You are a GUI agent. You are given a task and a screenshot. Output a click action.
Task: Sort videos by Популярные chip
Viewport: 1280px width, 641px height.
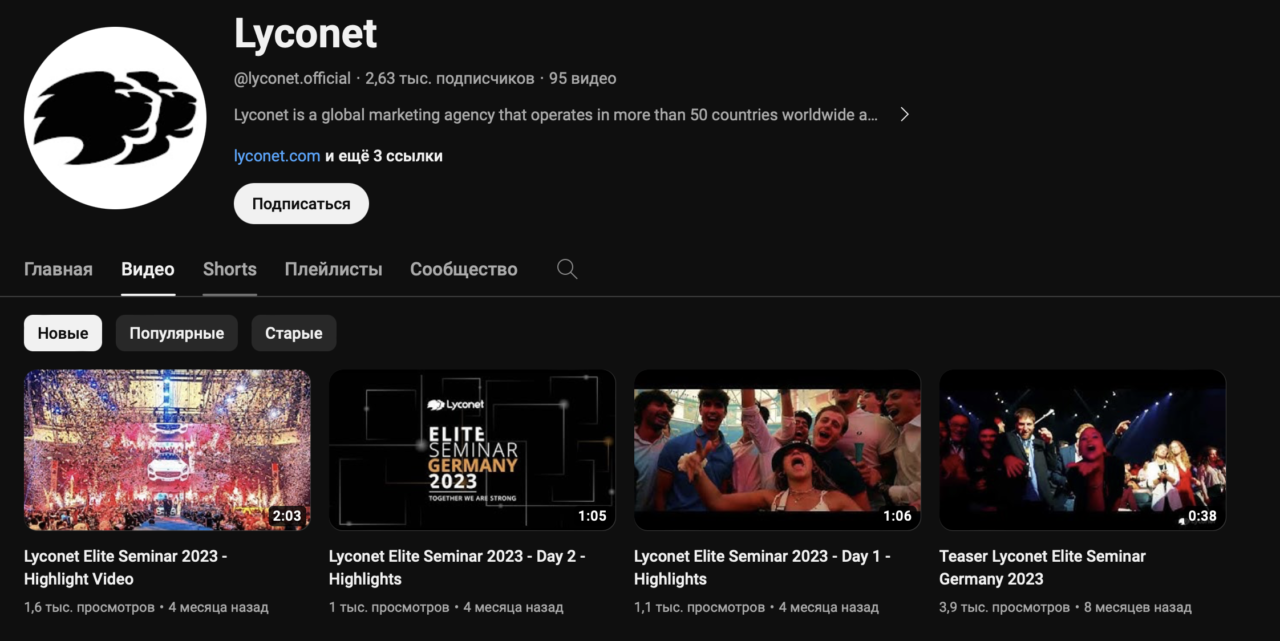[x=177, y=333]
